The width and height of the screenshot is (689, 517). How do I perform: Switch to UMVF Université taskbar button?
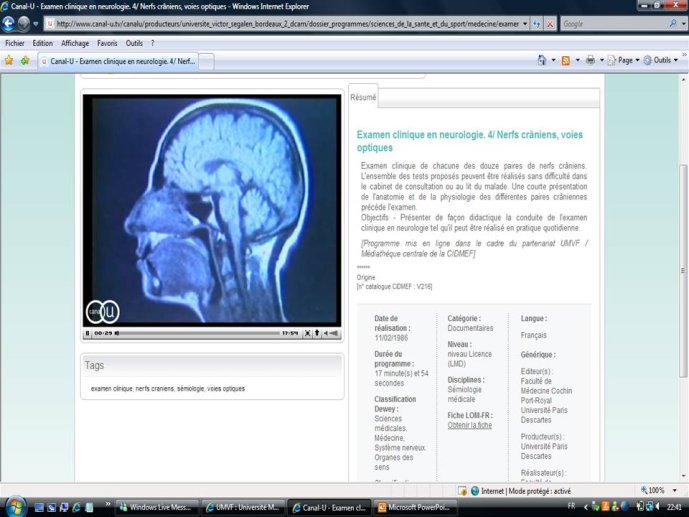[x=243, y=507]
